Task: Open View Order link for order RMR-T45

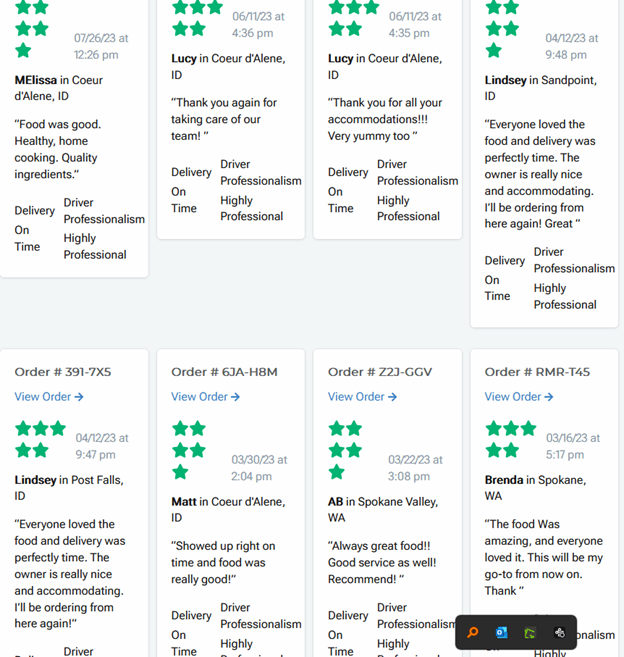Action: click(519, 397)
